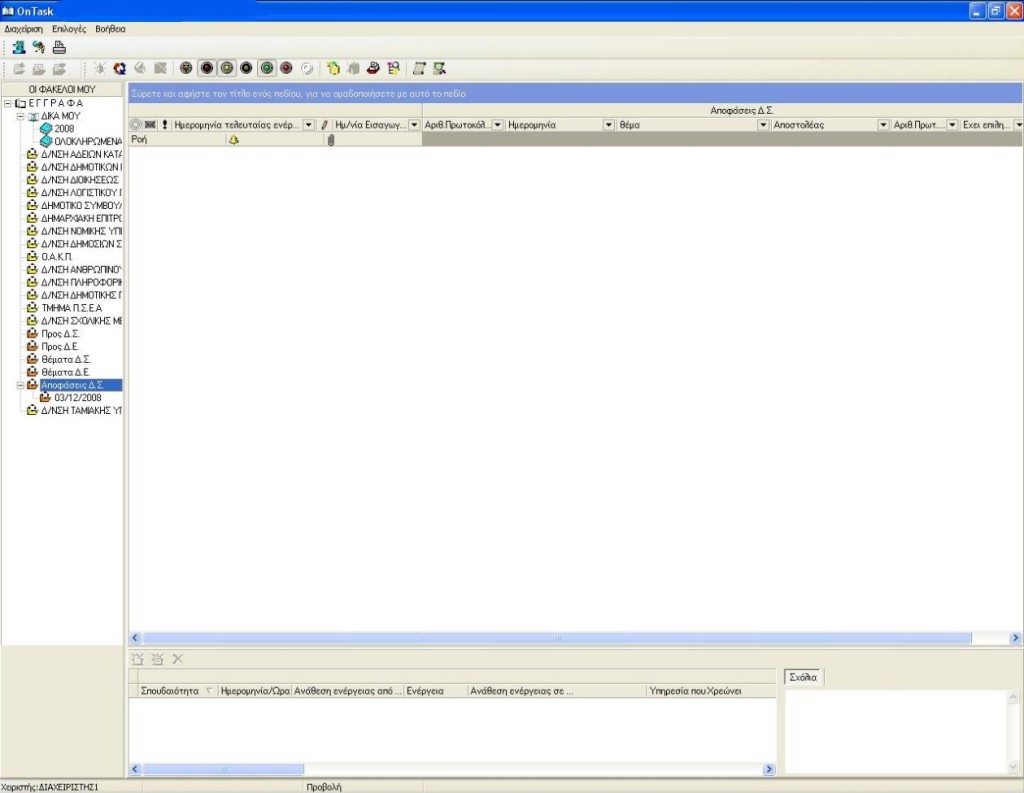Screen dimensions: 1024x793
Task: Click the printer icon in the top toolbar
Action: pos(59,47)
